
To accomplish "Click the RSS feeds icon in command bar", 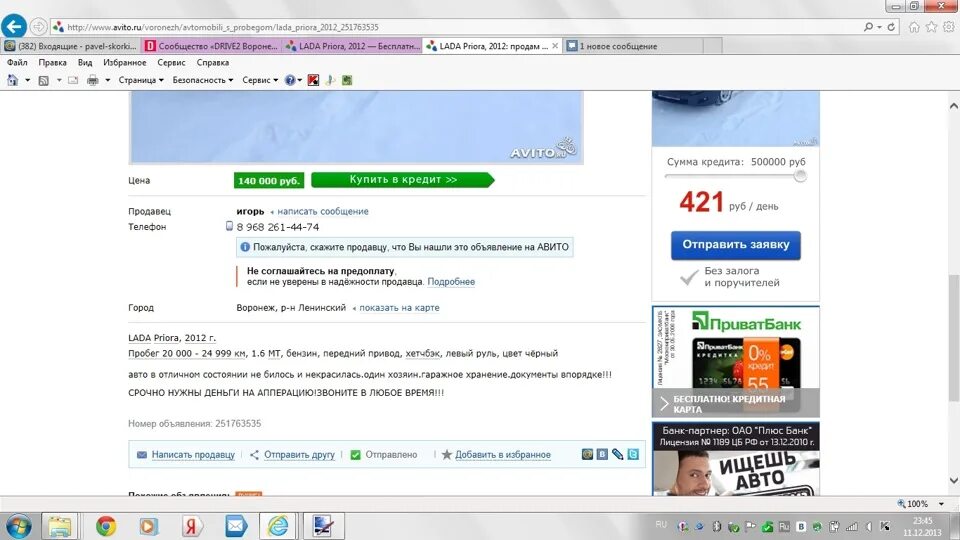I will [x=43, y=80].
